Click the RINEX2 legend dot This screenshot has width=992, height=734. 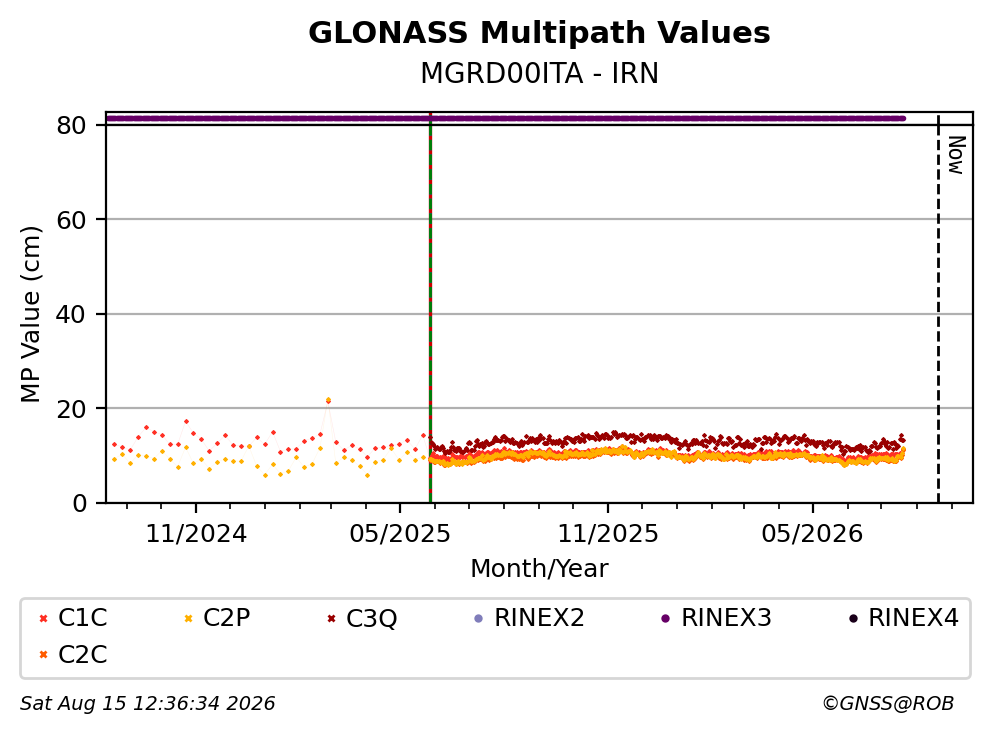pos(478,618)
